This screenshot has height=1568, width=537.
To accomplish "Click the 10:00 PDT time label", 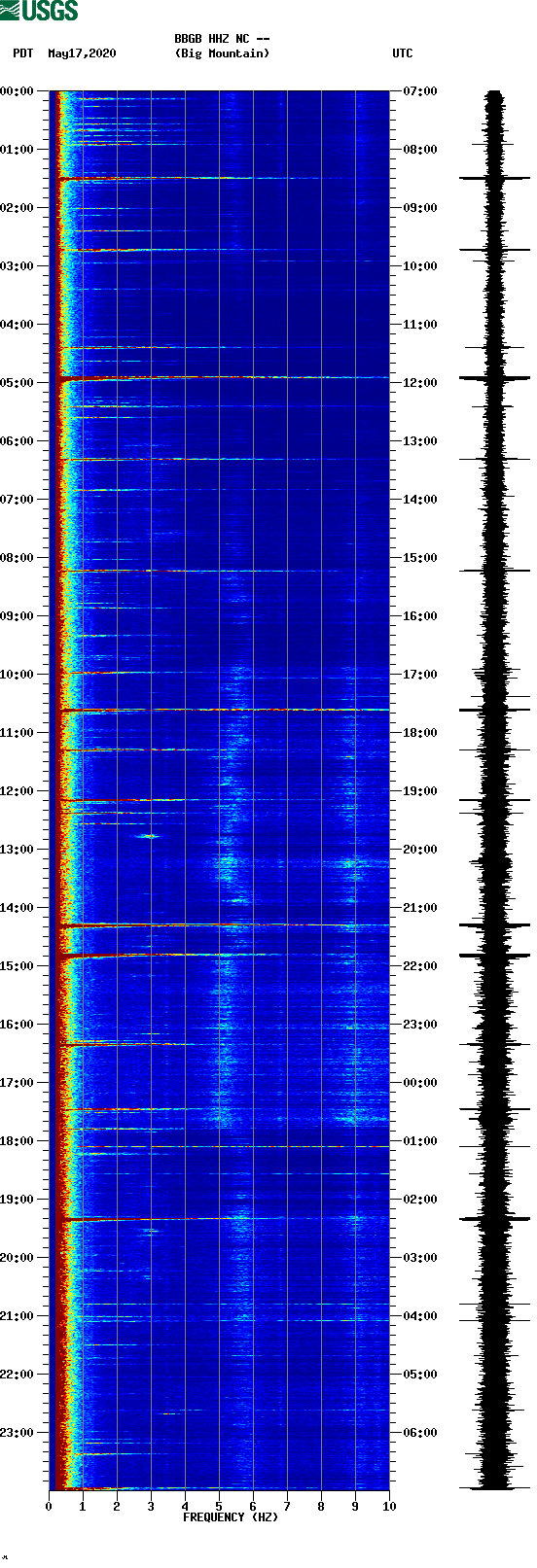I will coord(18,675).
